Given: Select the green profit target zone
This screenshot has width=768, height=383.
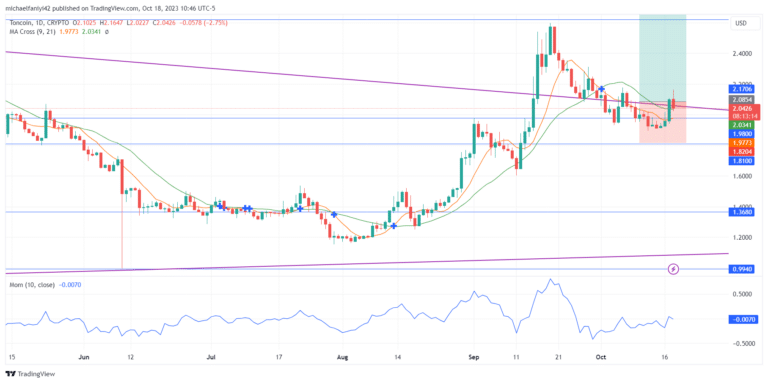Looking at the screenshot, I should tap(663, 58).
